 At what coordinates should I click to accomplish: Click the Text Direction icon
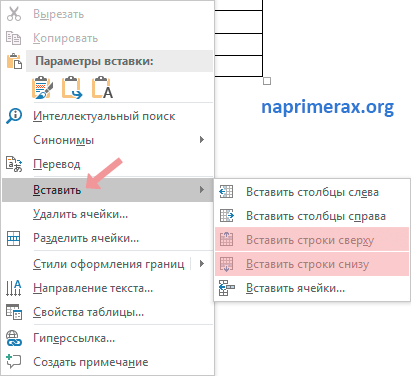pyautogui.click(x=14, y=288)
